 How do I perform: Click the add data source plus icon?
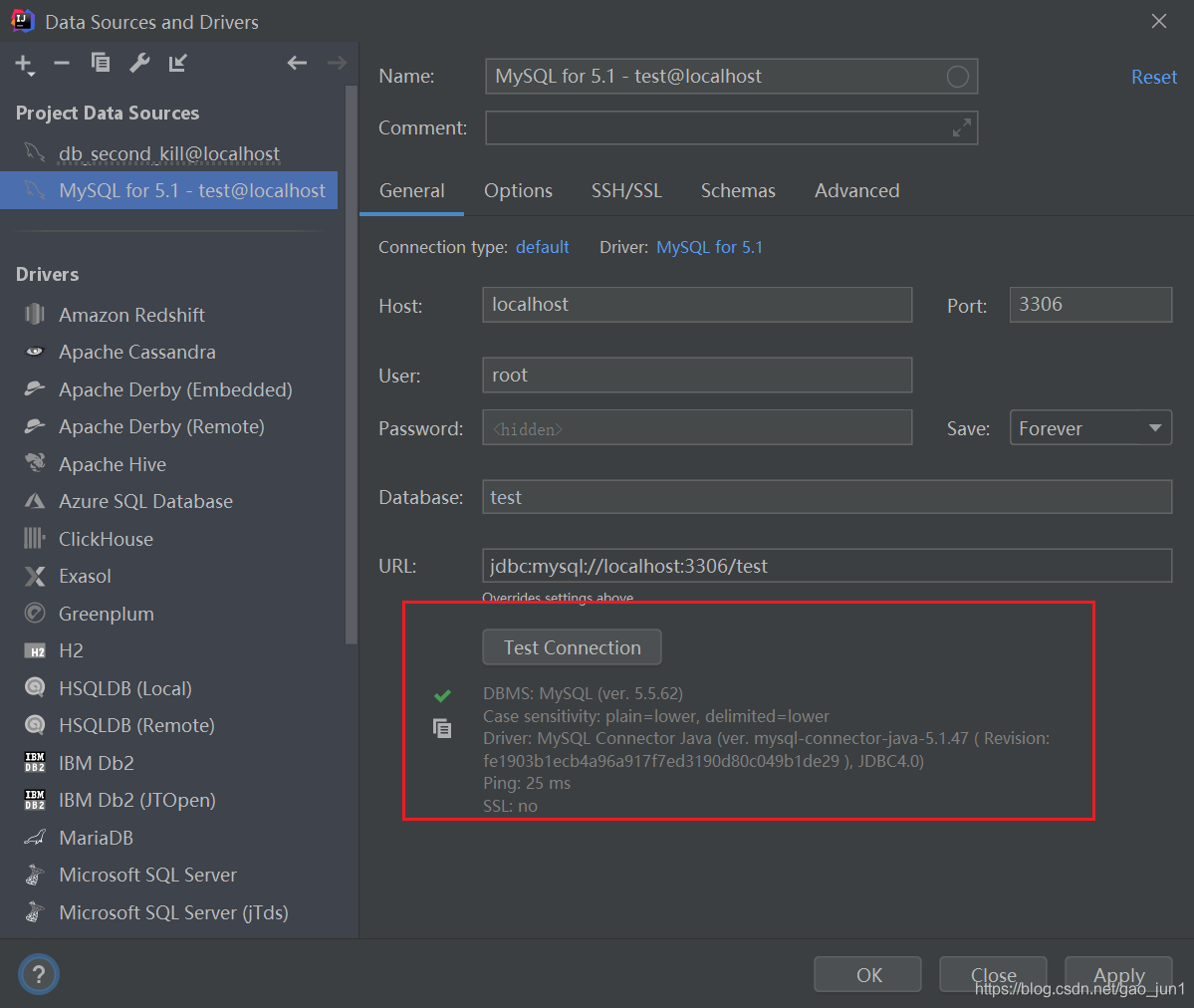point(24,64)
